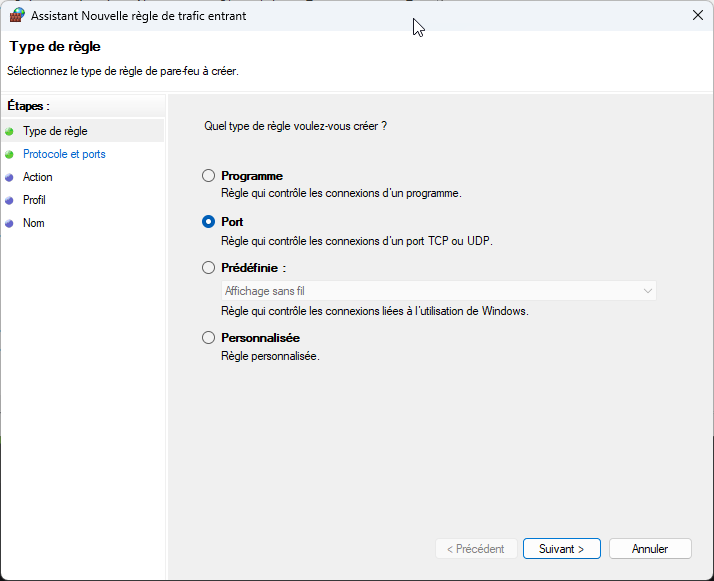The height and width of the screenshot is (581, 714).
Task: Choose the Prédéfinie radio button
Action: [x=208, y=268]
